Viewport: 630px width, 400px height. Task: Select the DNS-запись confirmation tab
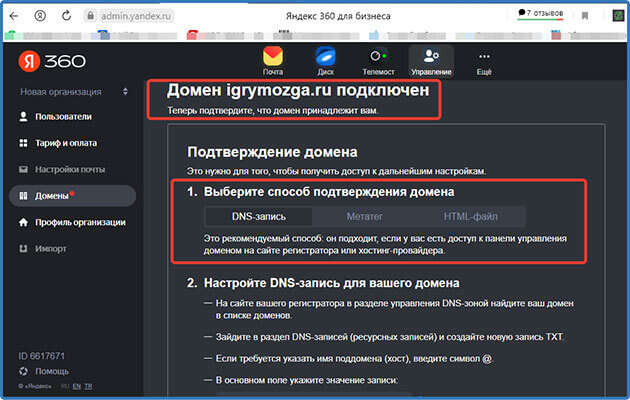(259, 216)
